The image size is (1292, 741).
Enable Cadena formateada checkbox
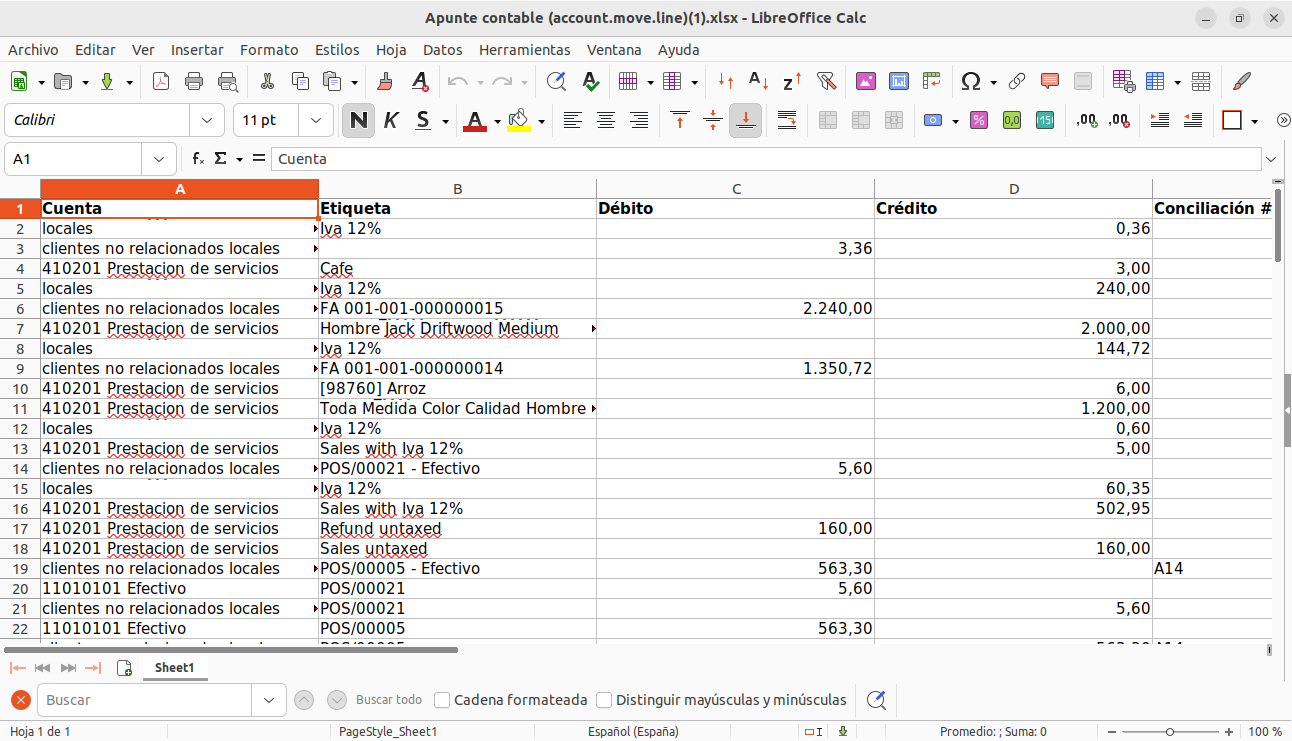(x=442, y=700)
